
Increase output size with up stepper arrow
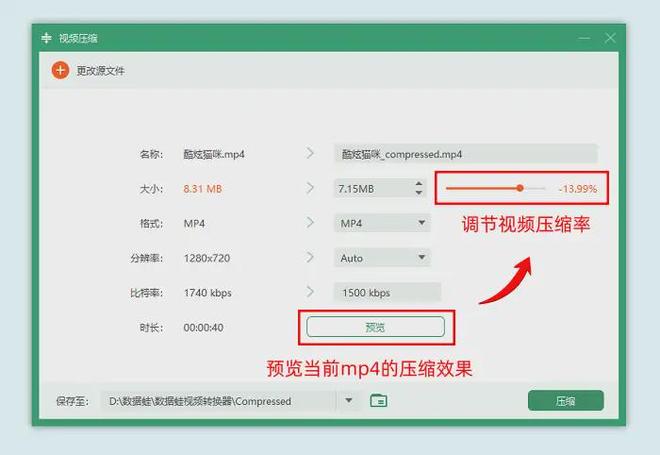pos(419,184)
